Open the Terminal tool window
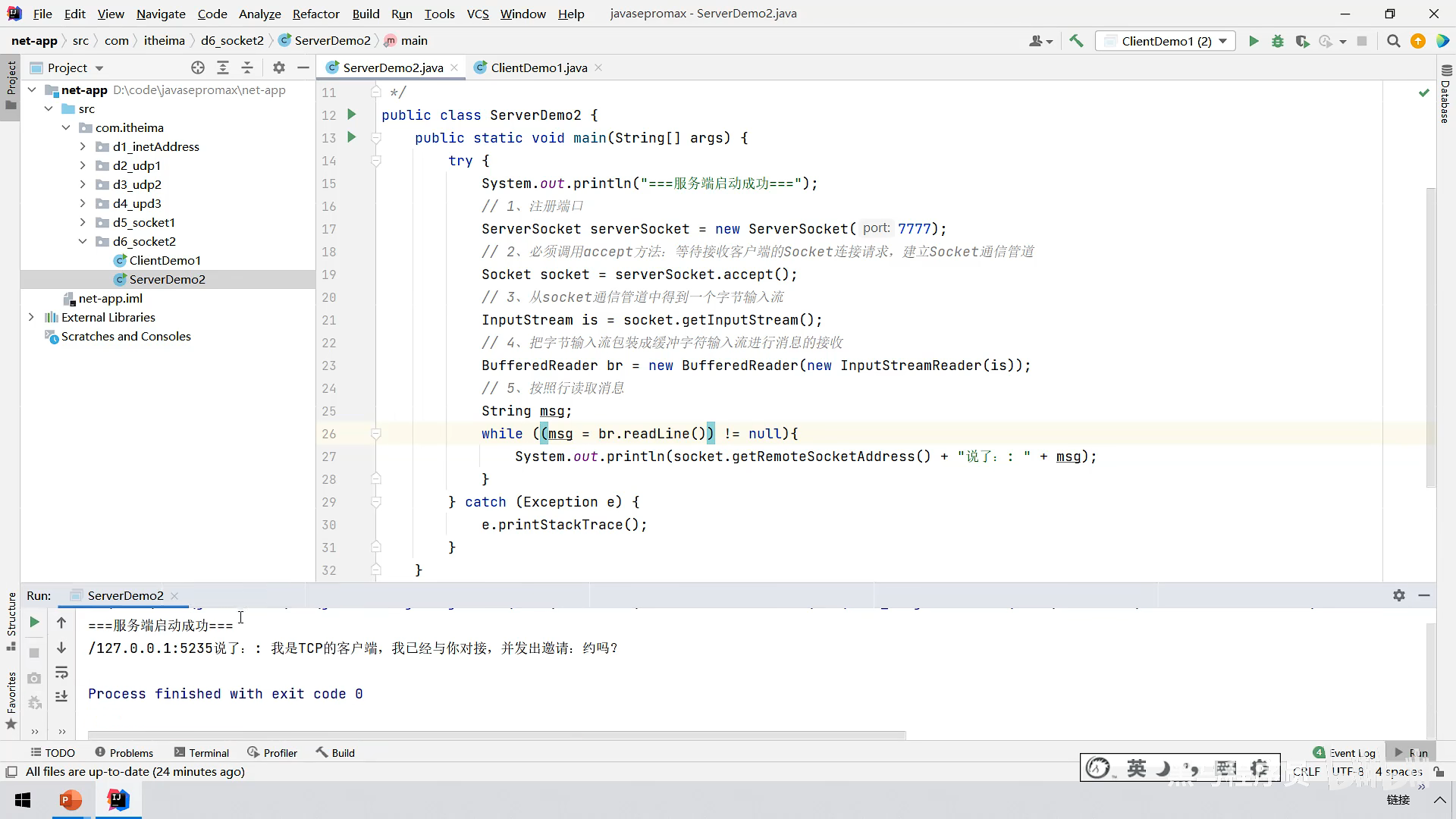1456x819 pixels. tap(202, 752)
